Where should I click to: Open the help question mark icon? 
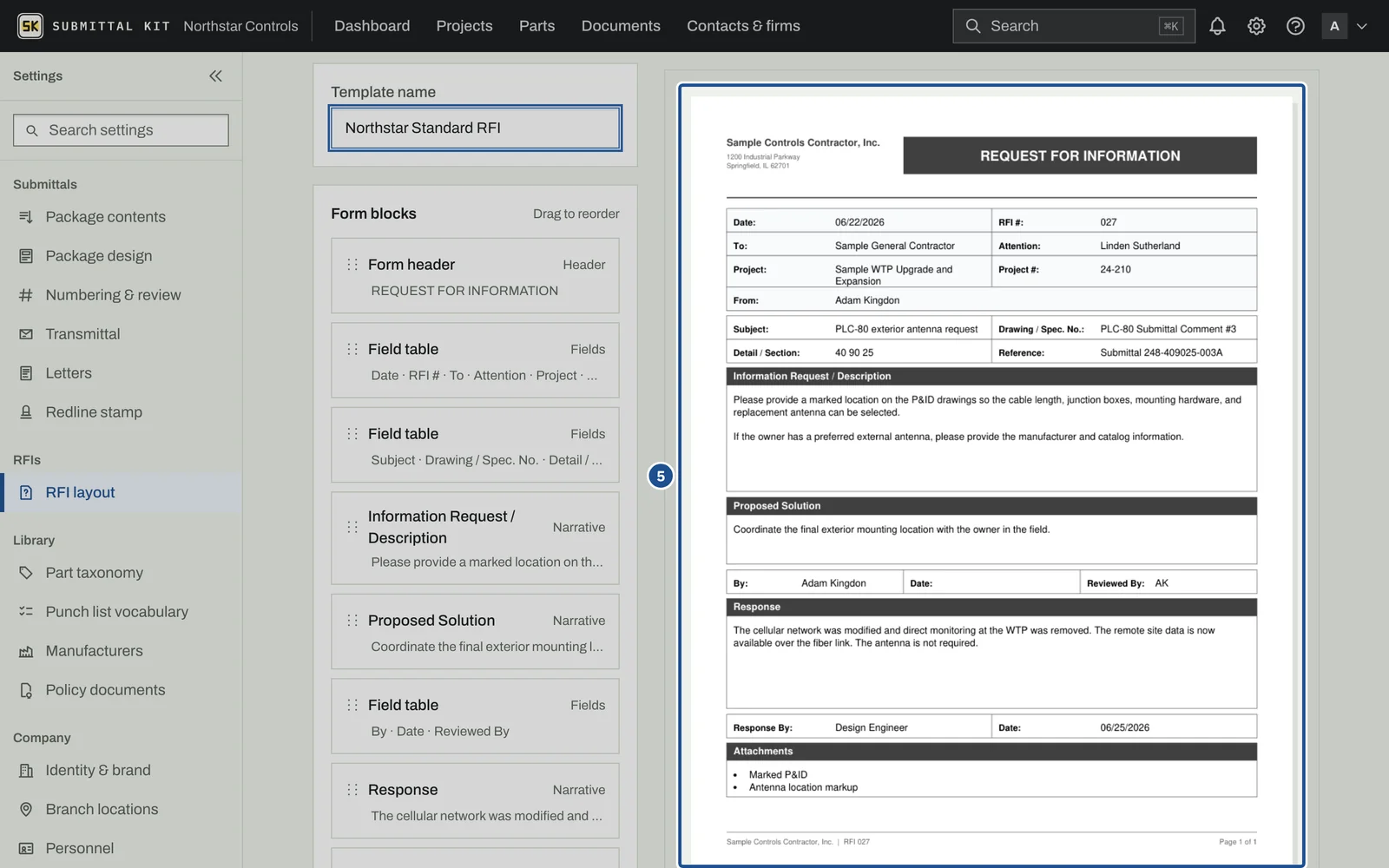tap(1295, 26)
